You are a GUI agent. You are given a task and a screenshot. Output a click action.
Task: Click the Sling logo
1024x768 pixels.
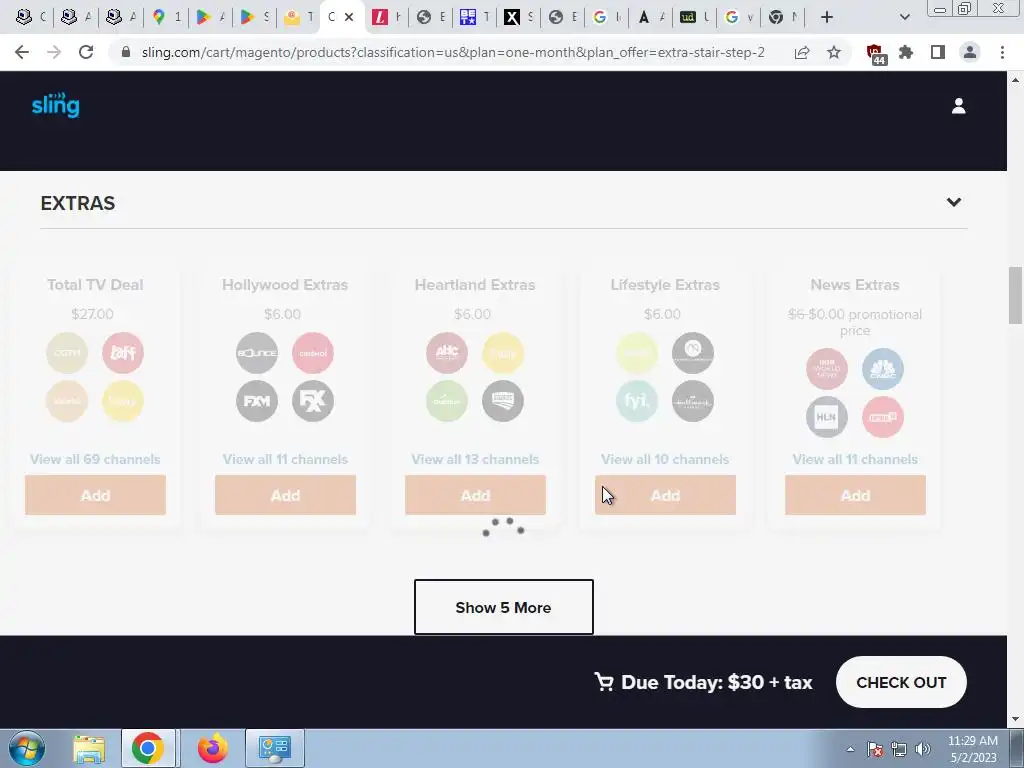pyautogui.click(x=56, y=105)
